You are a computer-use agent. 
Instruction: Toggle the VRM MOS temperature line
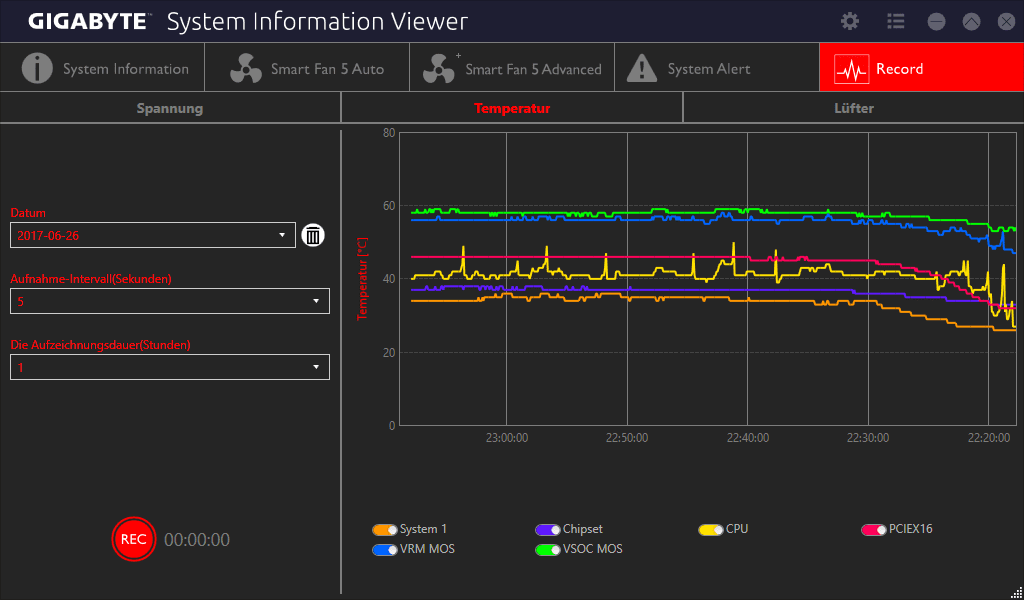click(x=385, y=550)
